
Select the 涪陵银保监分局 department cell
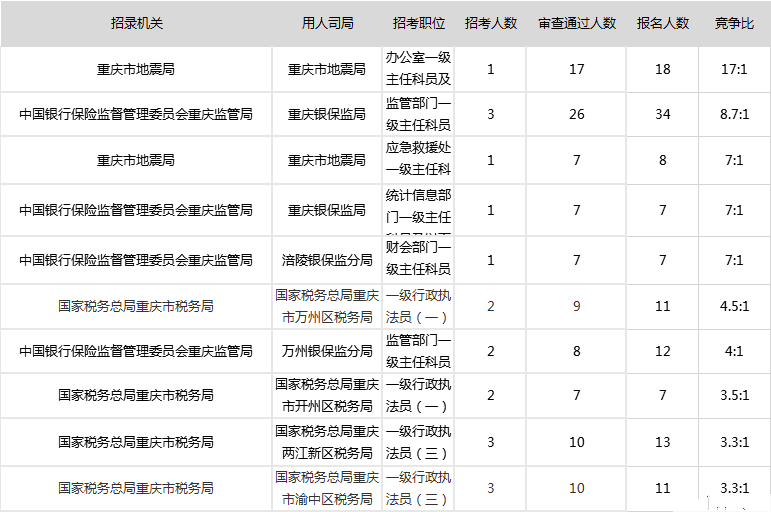[x=327, y=260]
